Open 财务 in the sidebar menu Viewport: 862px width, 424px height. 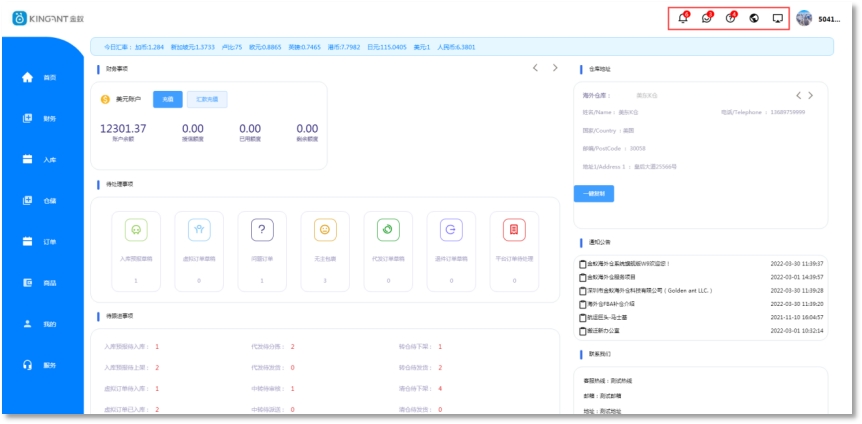pos(41,118)
